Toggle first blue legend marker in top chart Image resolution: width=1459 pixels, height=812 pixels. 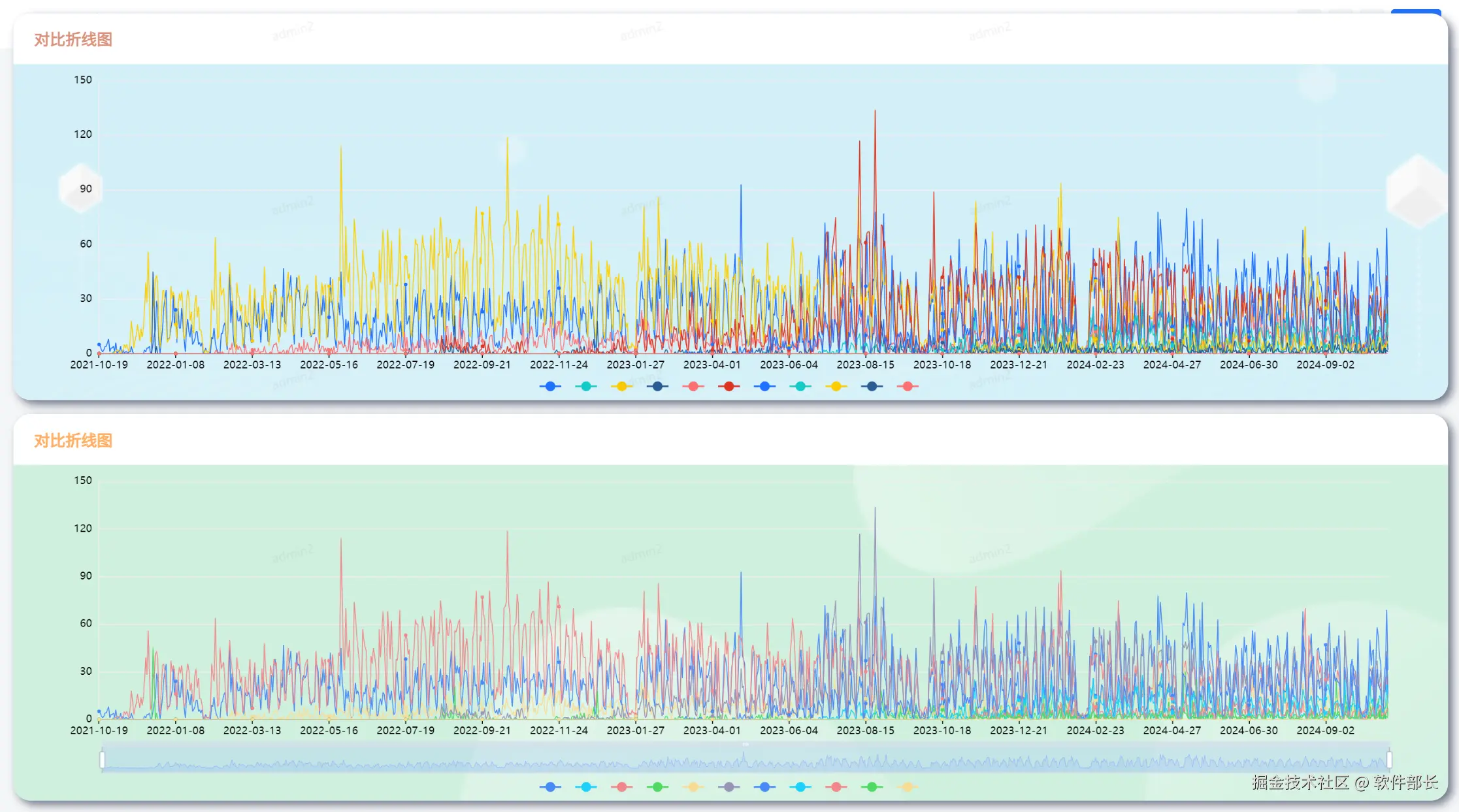coord(550,386)
